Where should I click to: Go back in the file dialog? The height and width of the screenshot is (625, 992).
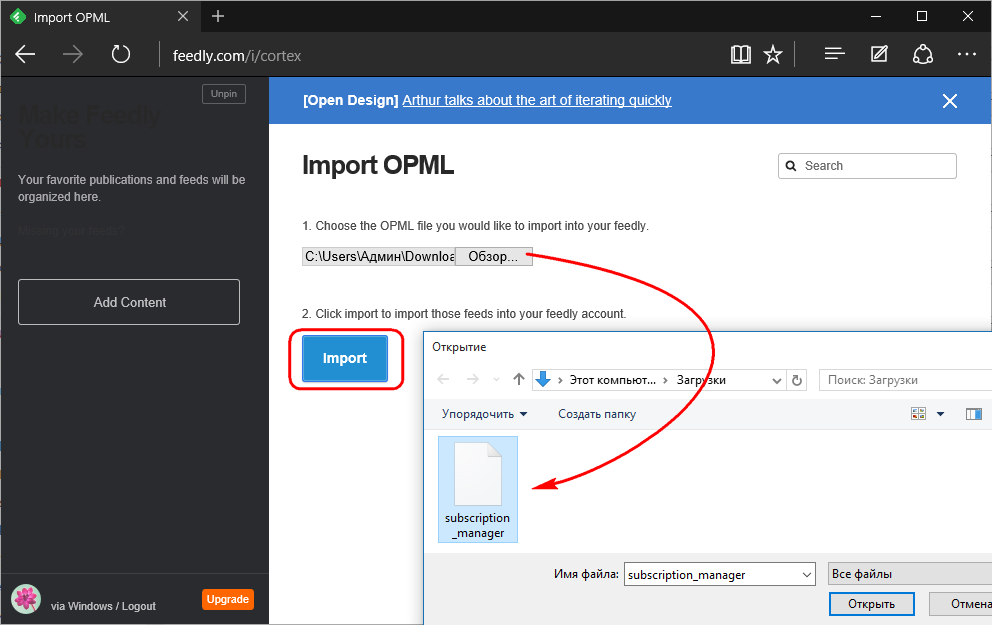(443, 380)
